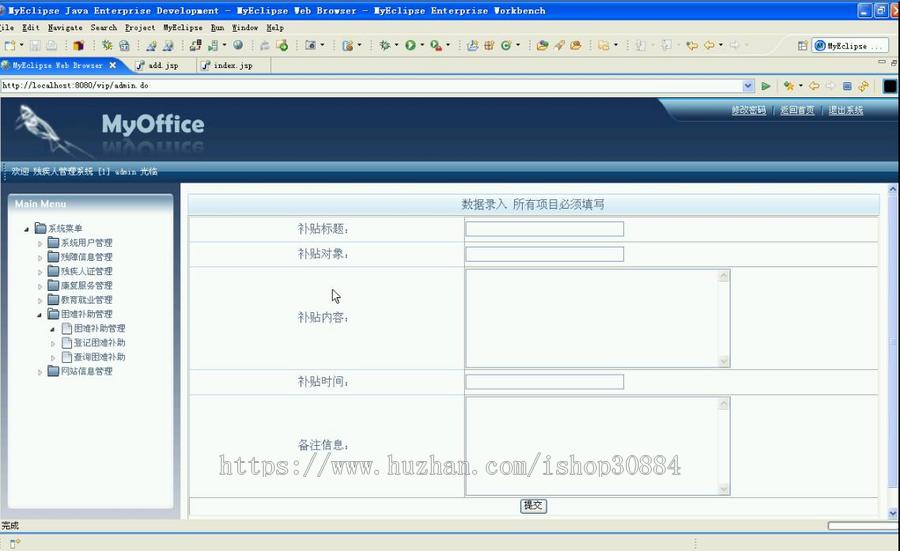Click the camera screenshot toolbar icon
Image resolution: width=900 pixels, height=551 pixels.
311,45
